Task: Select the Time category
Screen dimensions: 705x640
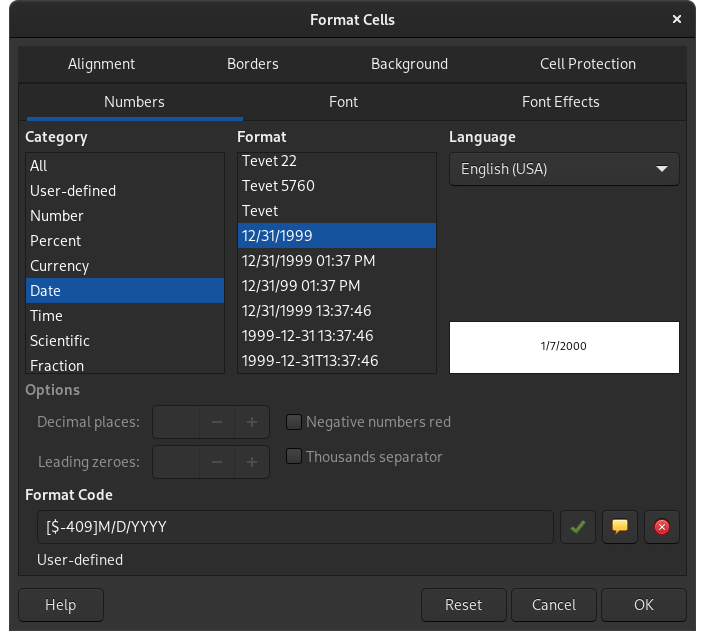Action: click(125, 316)
